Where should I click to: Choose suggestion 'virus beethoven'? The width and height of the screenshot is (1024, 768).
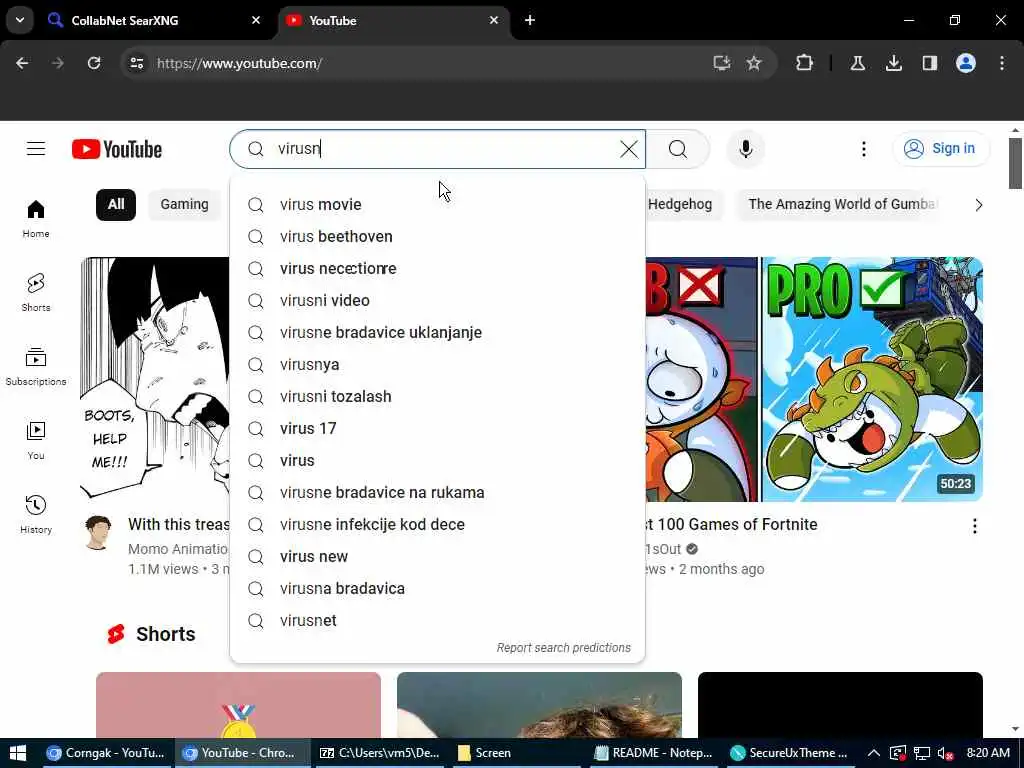438,236
